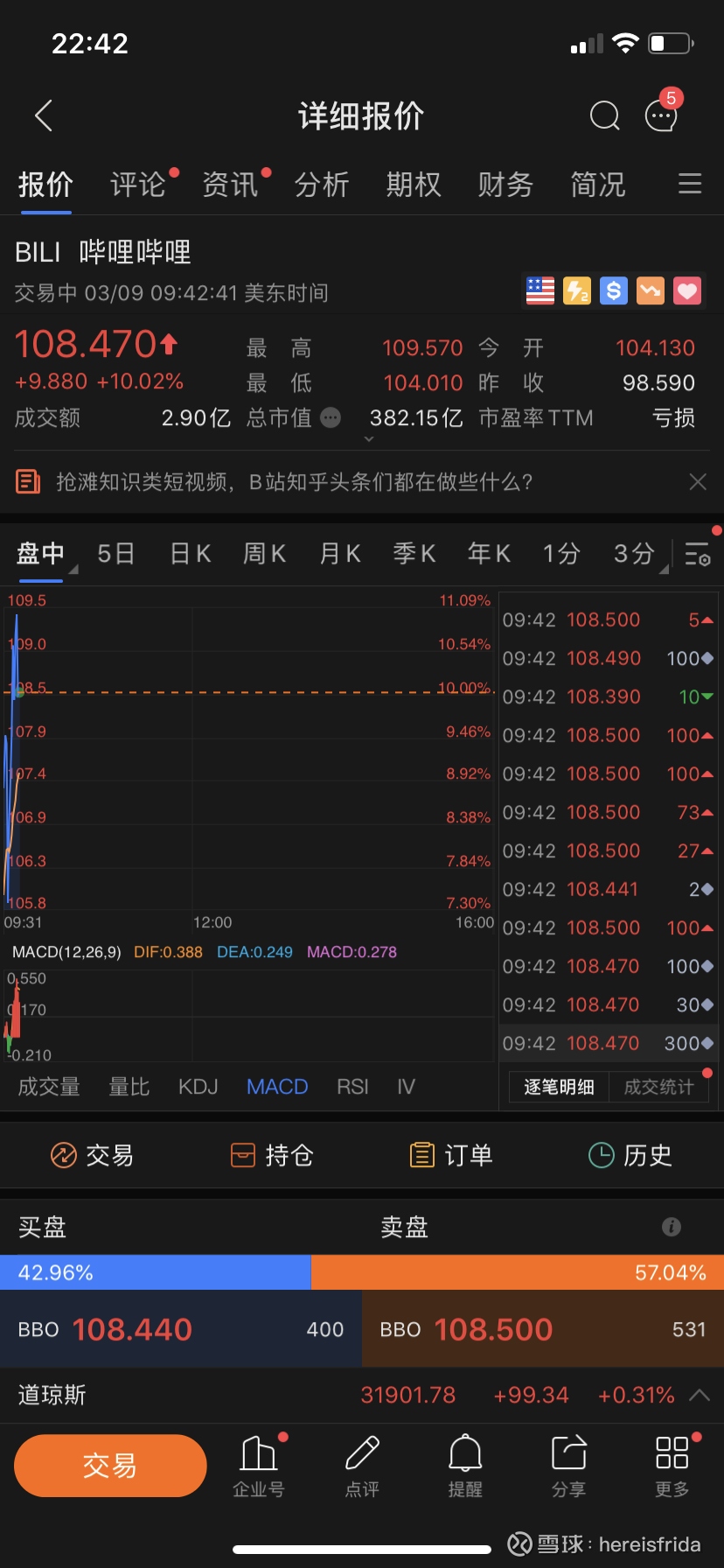Switch chart to 季K
This screenshot has width=724, height=1568.
[414, 554]
